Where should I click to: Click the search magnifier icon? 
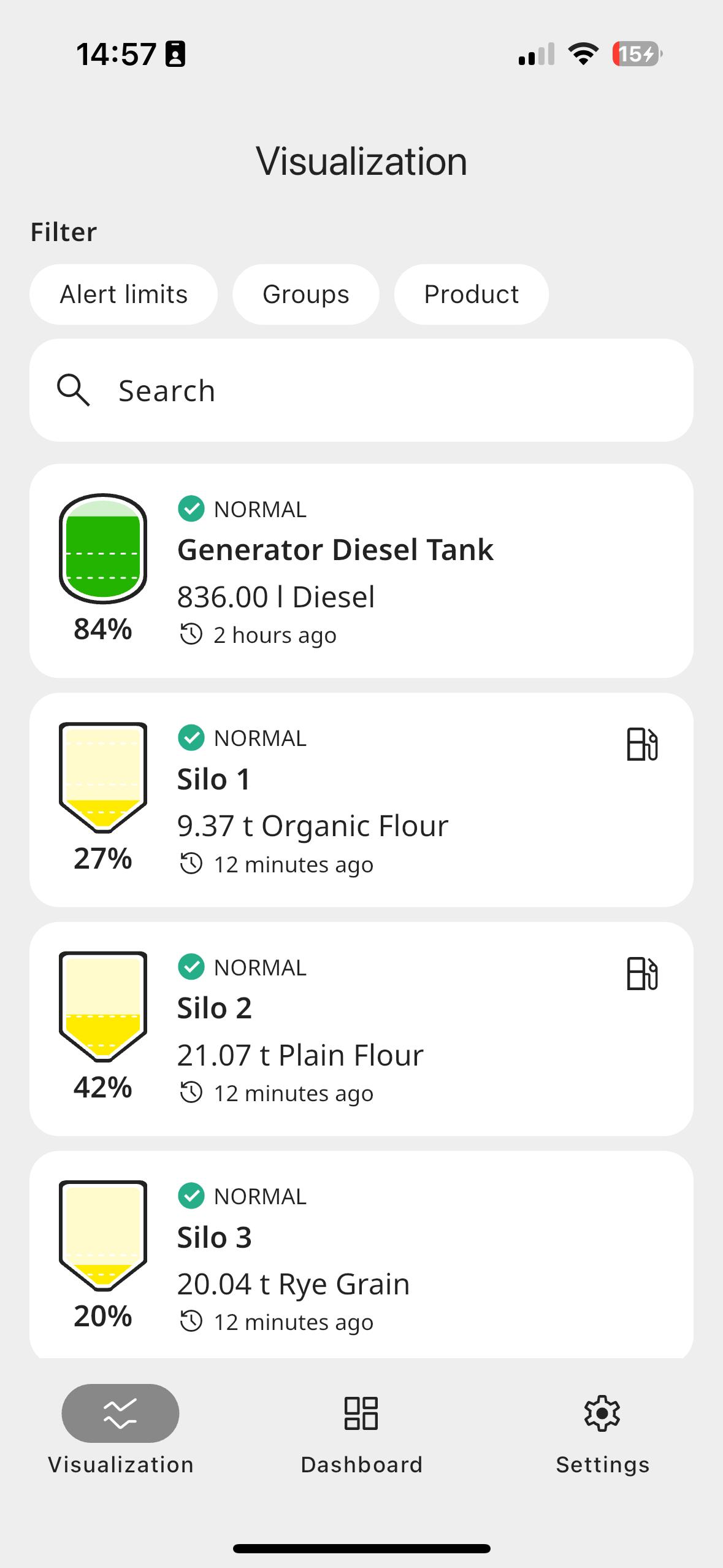point(74,390)
